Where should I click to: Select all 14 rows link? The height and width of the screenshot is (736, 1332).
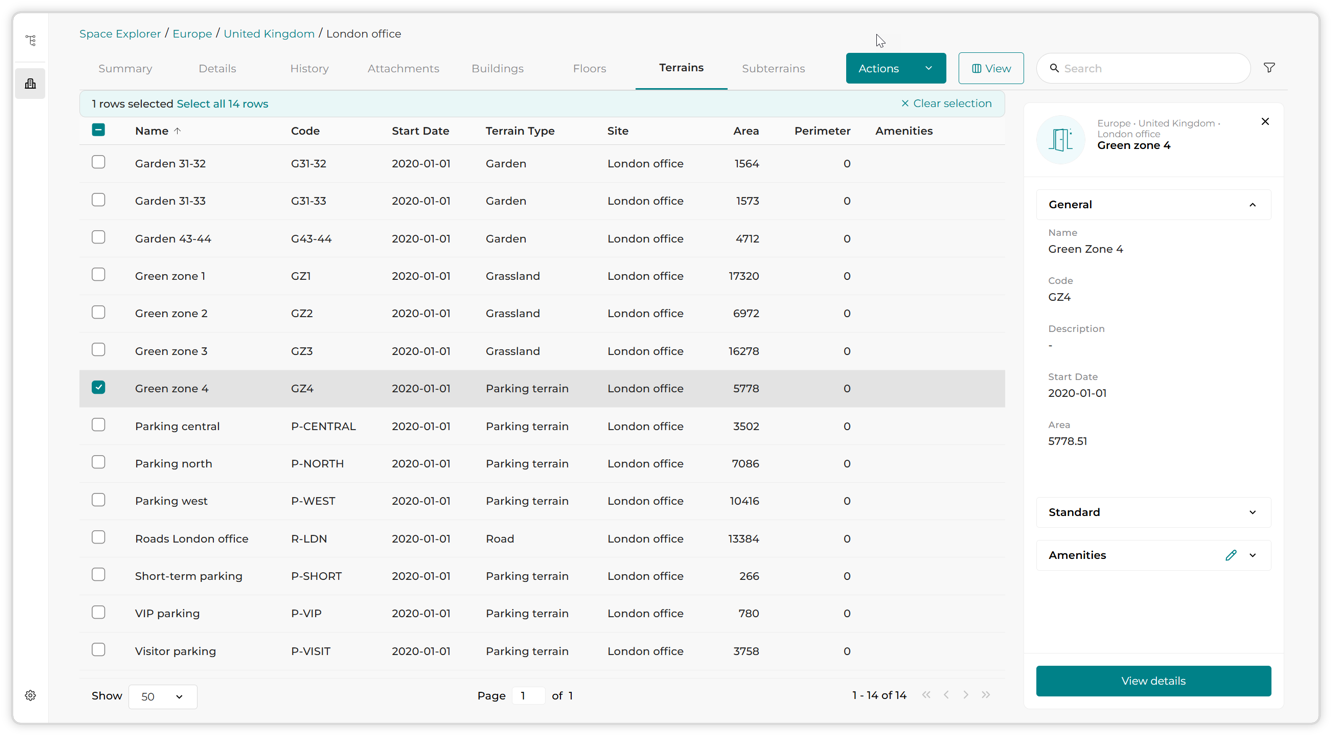(x=222, y=104)
